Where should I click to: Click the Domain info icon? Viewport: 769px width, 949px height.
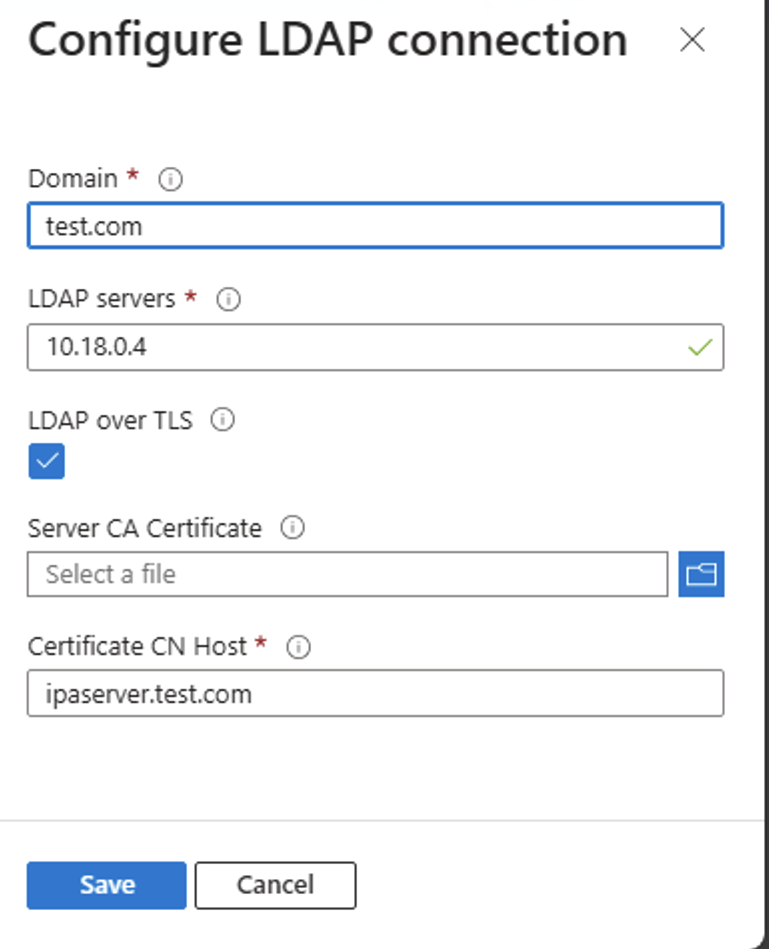pos(171,179)
